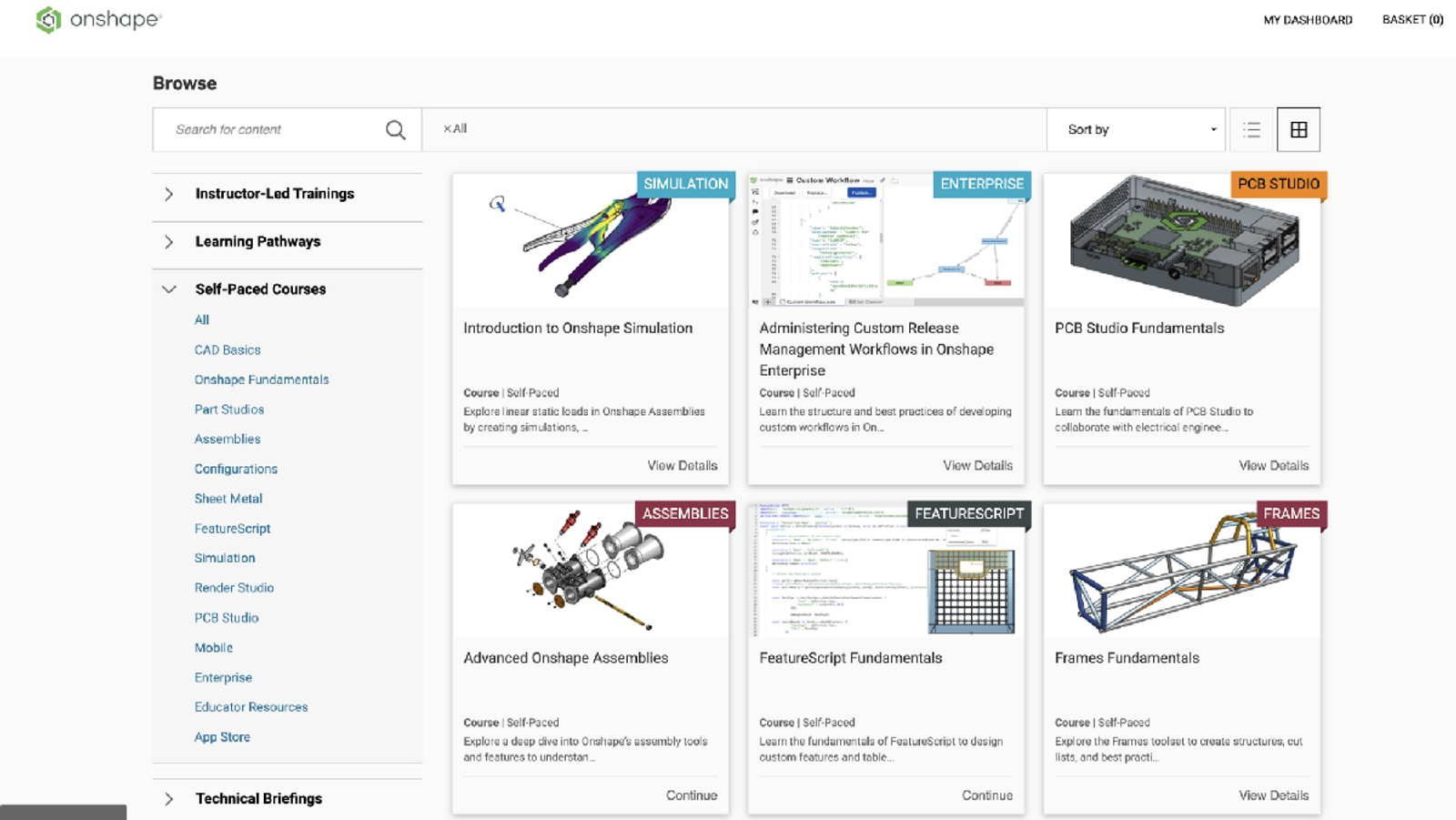This screenshot has height=820, width=1456.
Task: Click the PCB STUDIO category badge
Action: tap(1278, 184)
